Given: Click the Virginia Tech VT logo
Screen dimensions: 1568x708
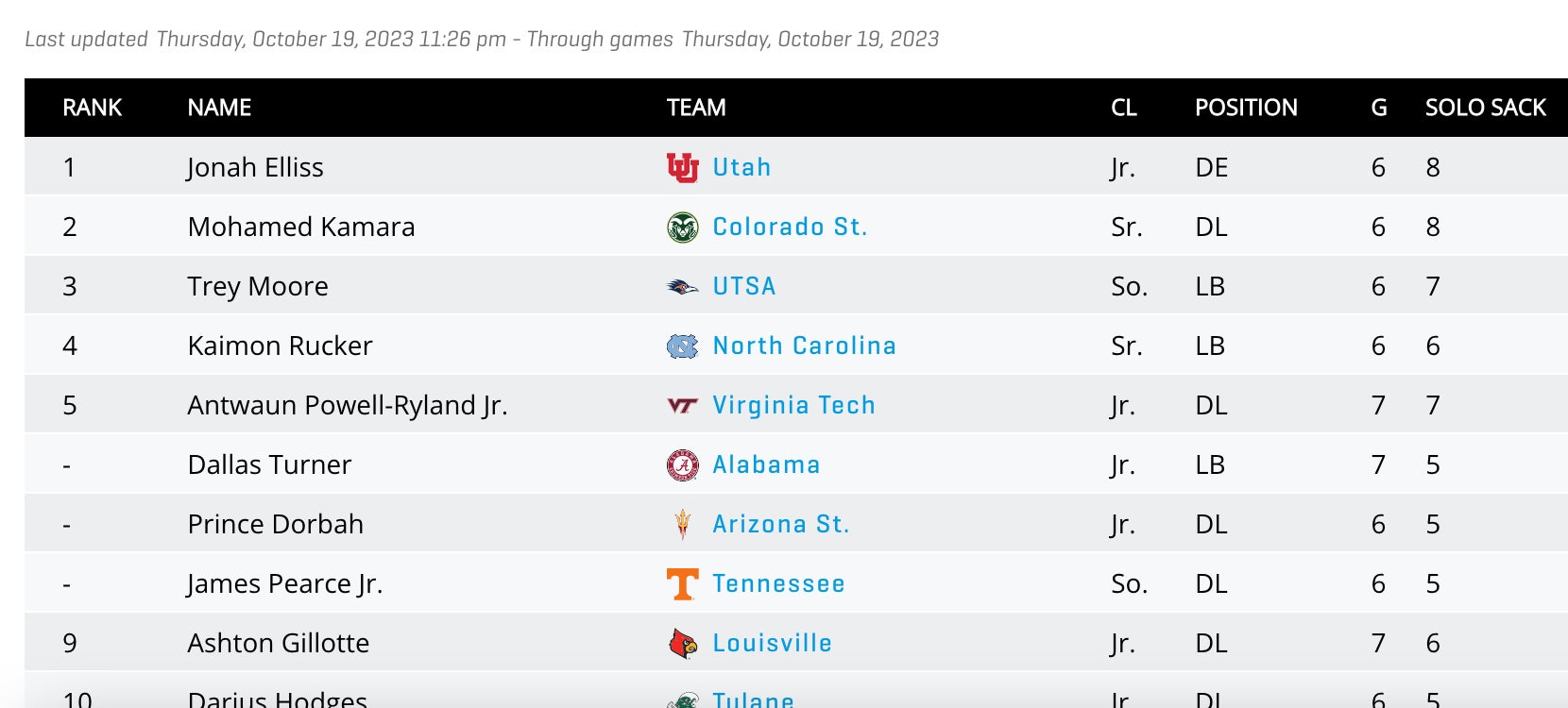Looking at the screenshot, I should pos(682,406).
